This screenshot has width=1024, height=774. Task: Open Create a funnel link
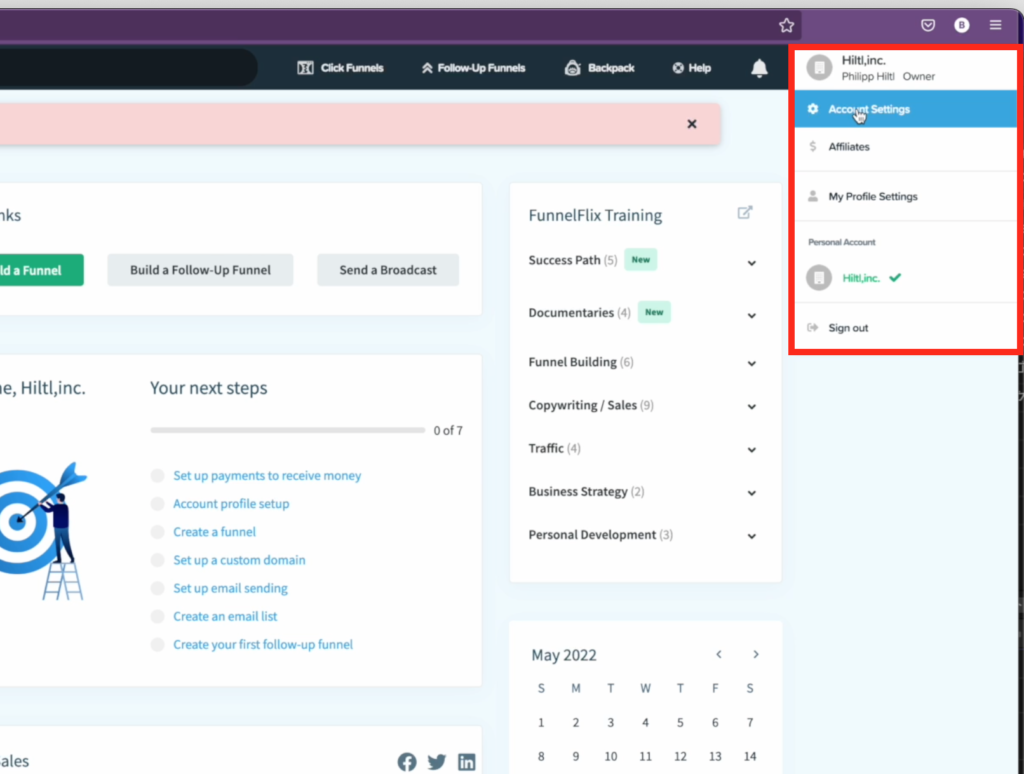coord(214,532)
